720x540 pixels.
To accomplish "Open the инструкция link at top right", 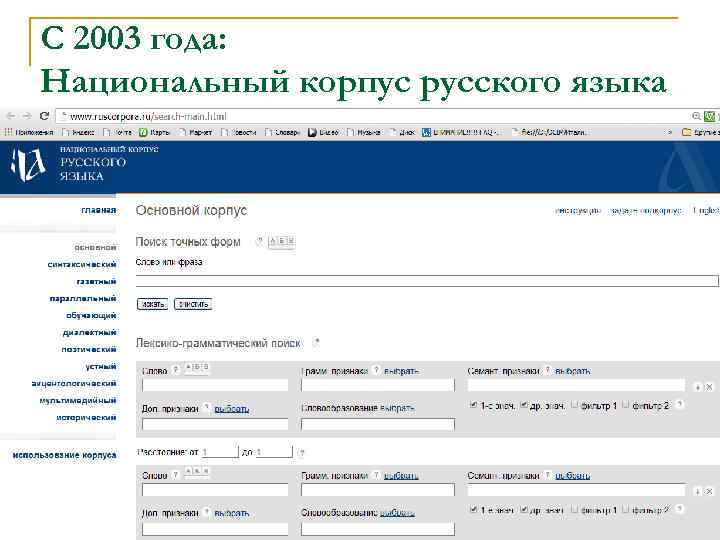I will pos(578,211).
